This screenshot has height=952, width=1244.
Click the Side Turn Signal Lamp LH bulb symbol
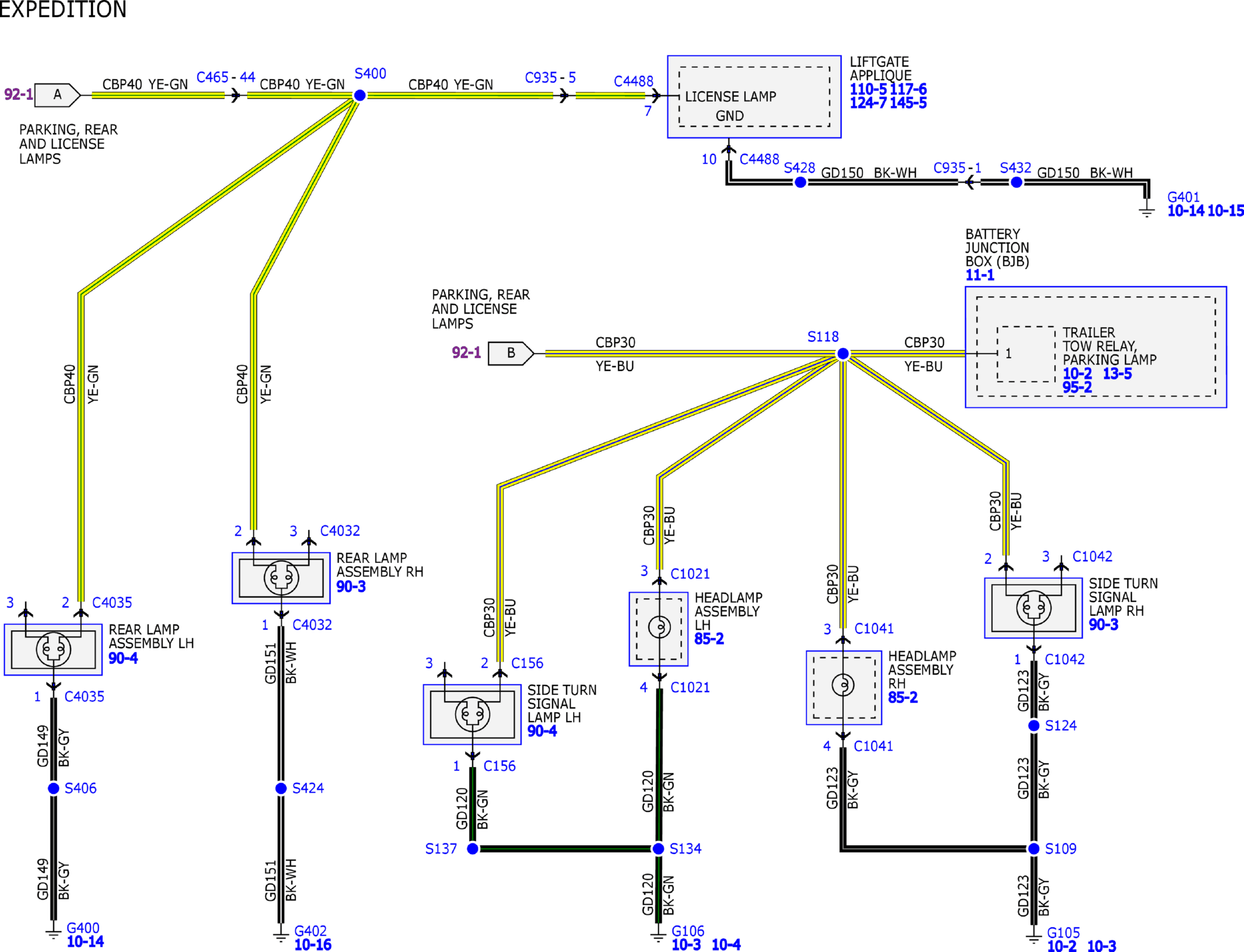(472, 714)
